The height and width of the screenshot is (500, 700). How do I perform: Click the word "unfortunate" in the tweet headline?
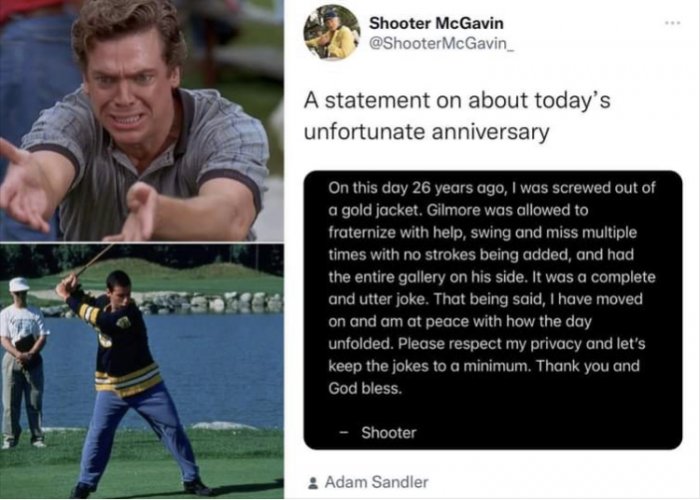point(368,132)
